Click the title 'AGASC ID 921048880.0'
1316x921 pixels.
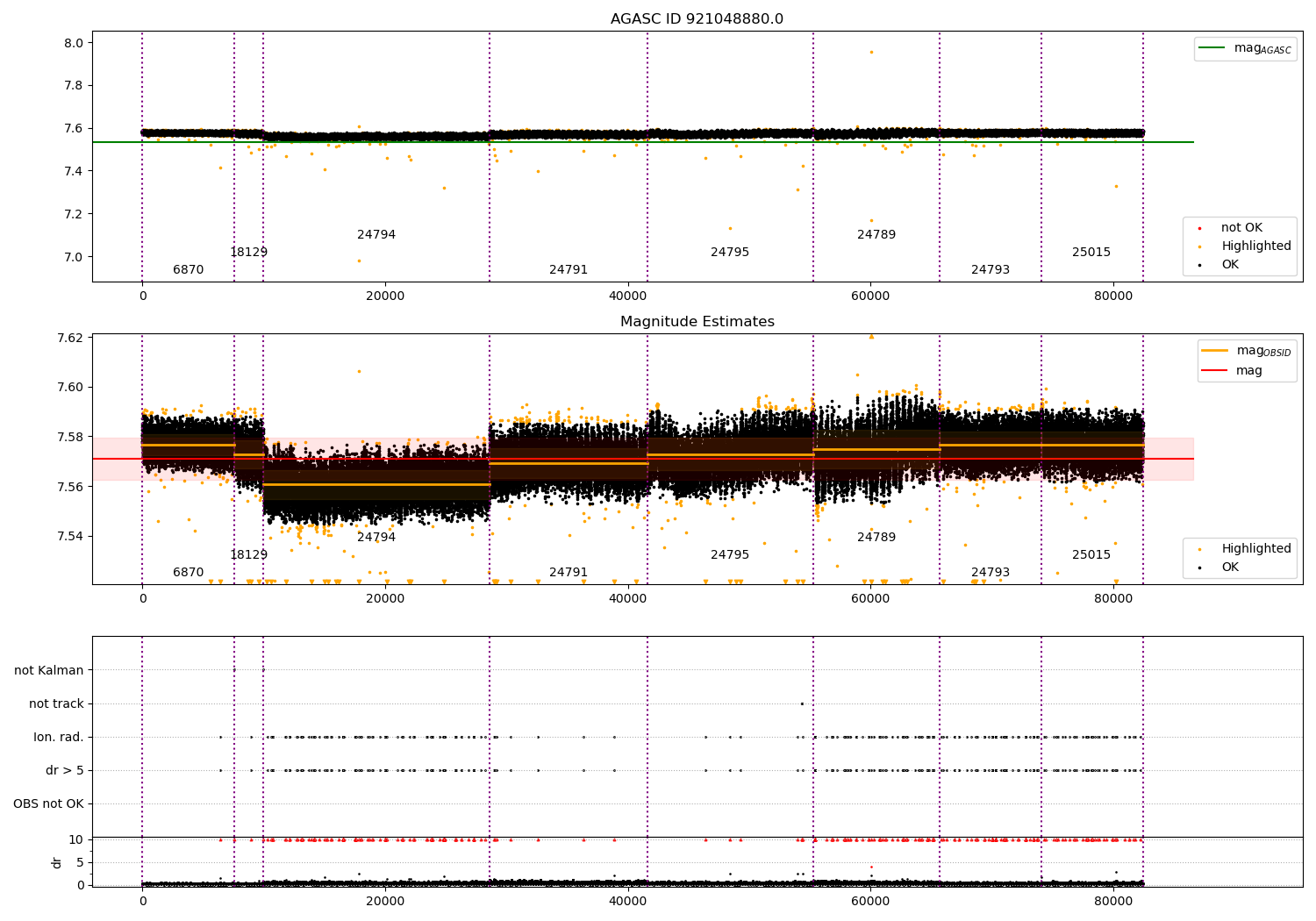[697, 19]
